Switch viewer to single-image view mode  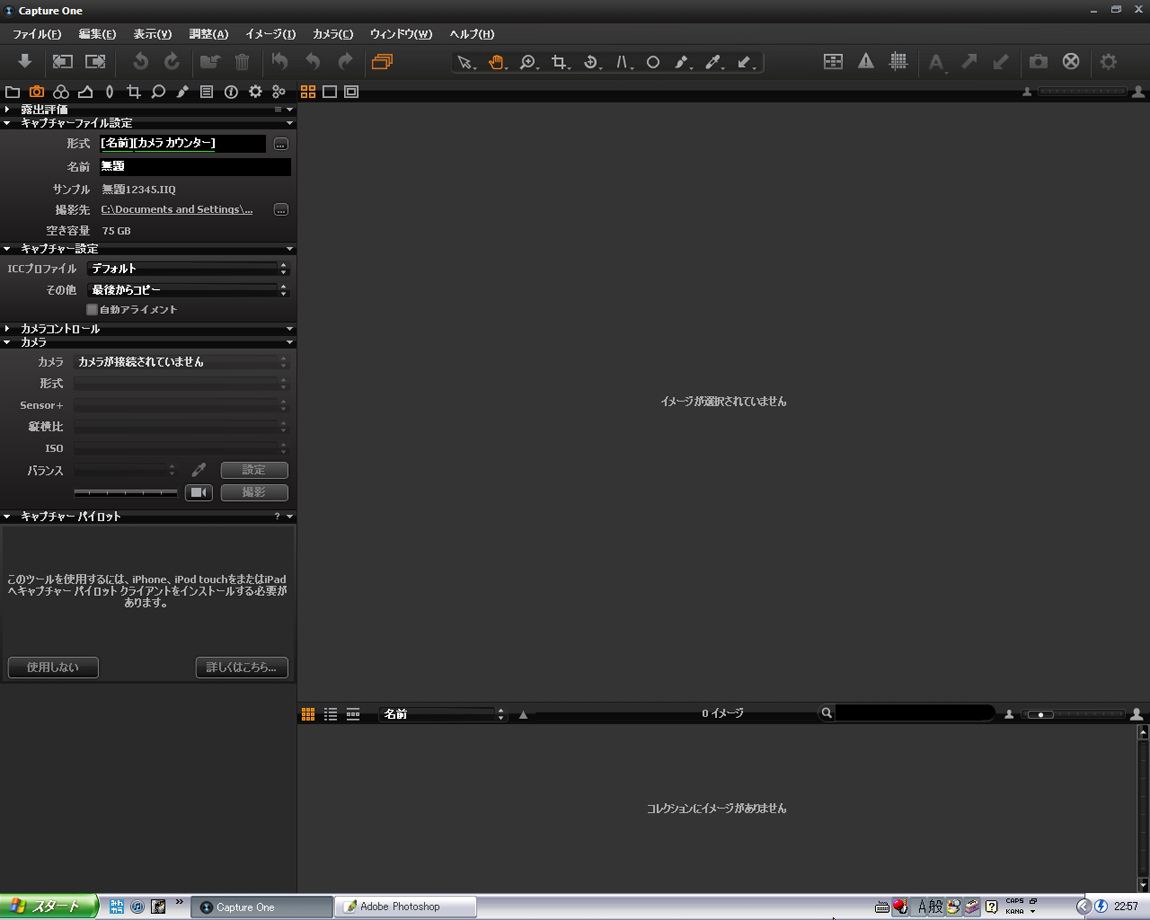click(x=330, y=92)
